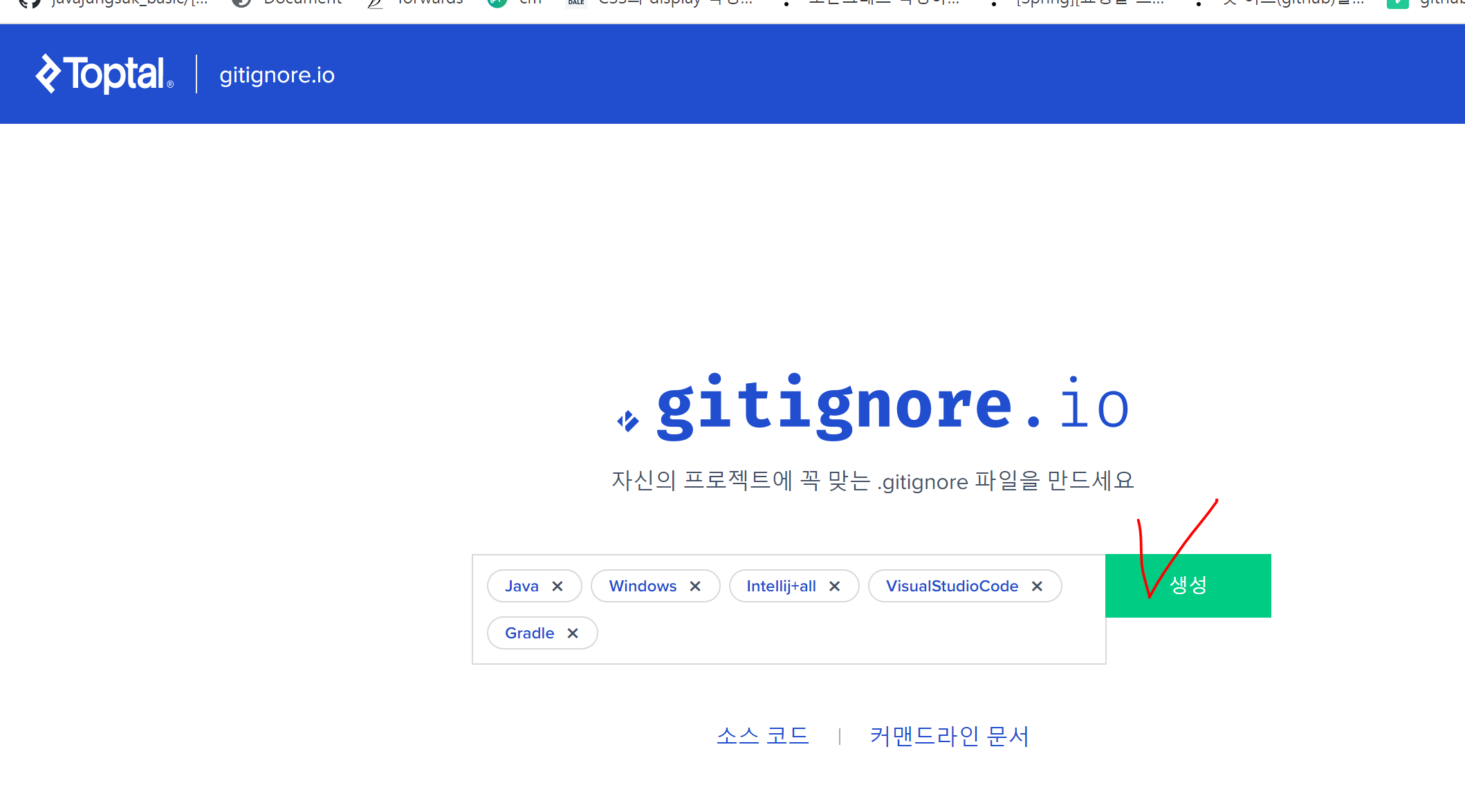Click the Intellij+all tag label
Image resolution: width=1465 pixels, height=812 pixels.
(781, 587)
